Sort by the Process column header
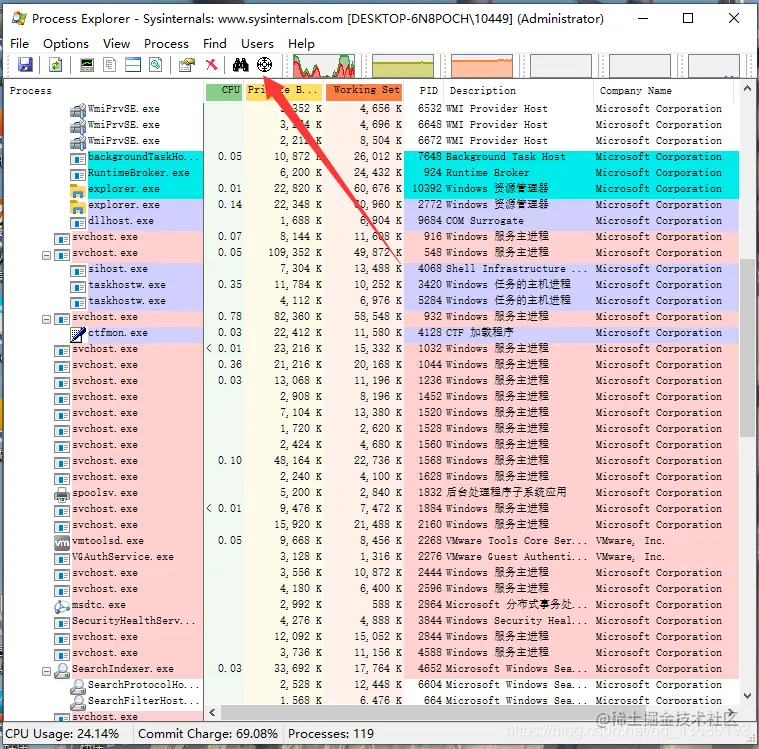Screen dimensions: 759x749 tap(104, 91)
